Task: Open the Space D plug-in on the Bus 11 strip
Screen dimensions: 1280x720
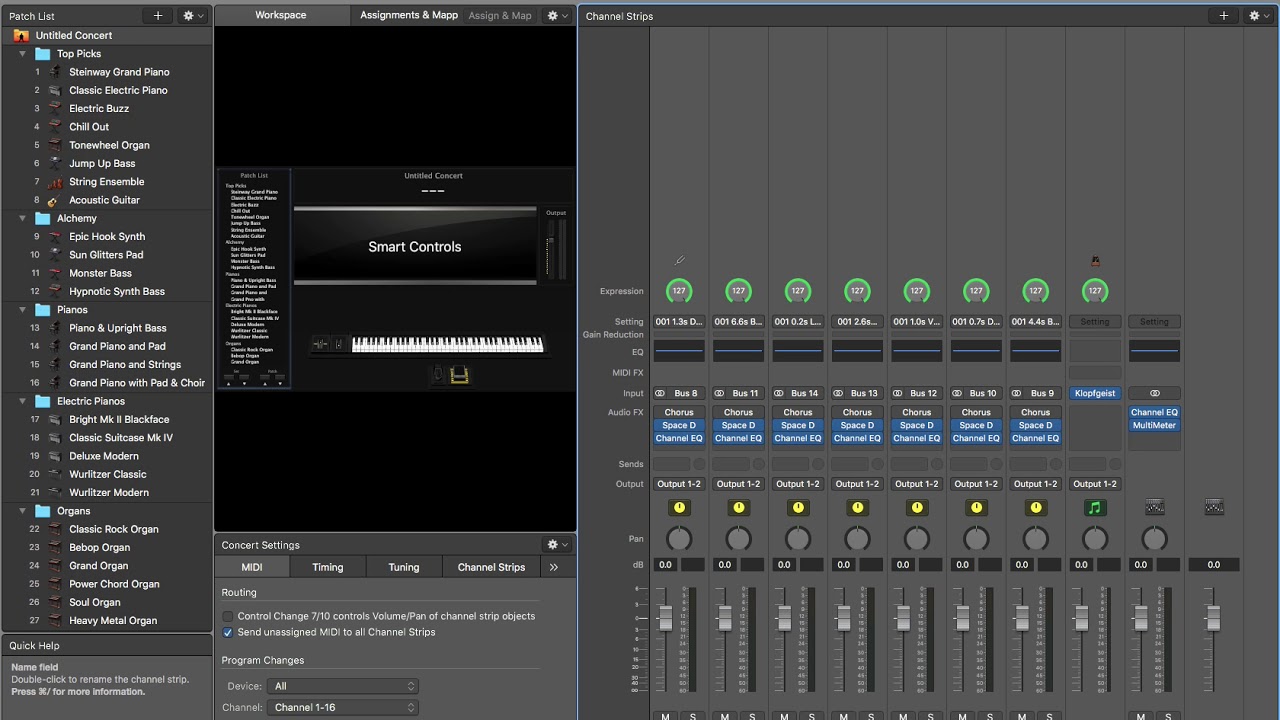Action: 738,425
